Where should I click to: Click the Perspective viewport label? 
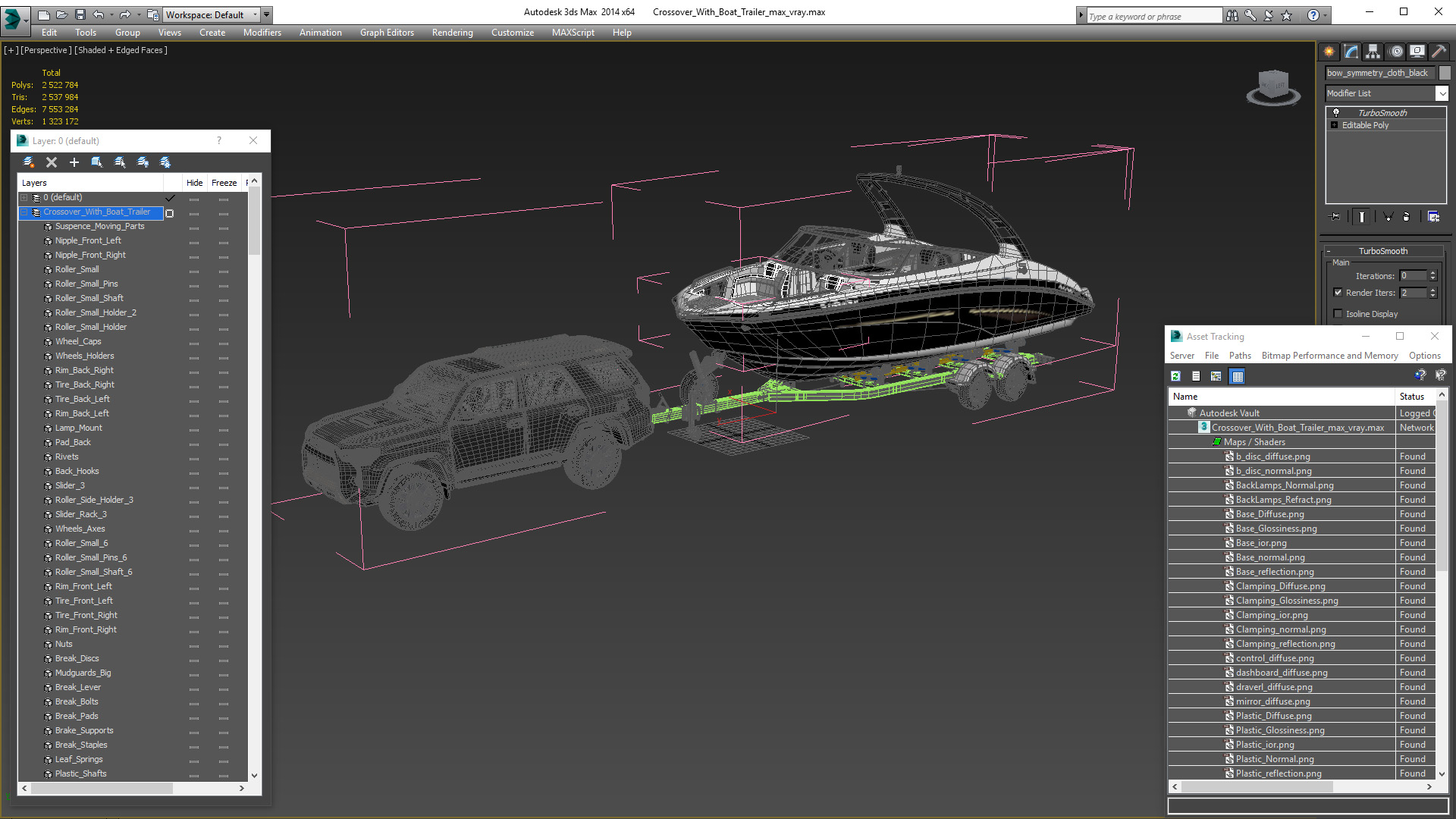[x=46, y=50]
